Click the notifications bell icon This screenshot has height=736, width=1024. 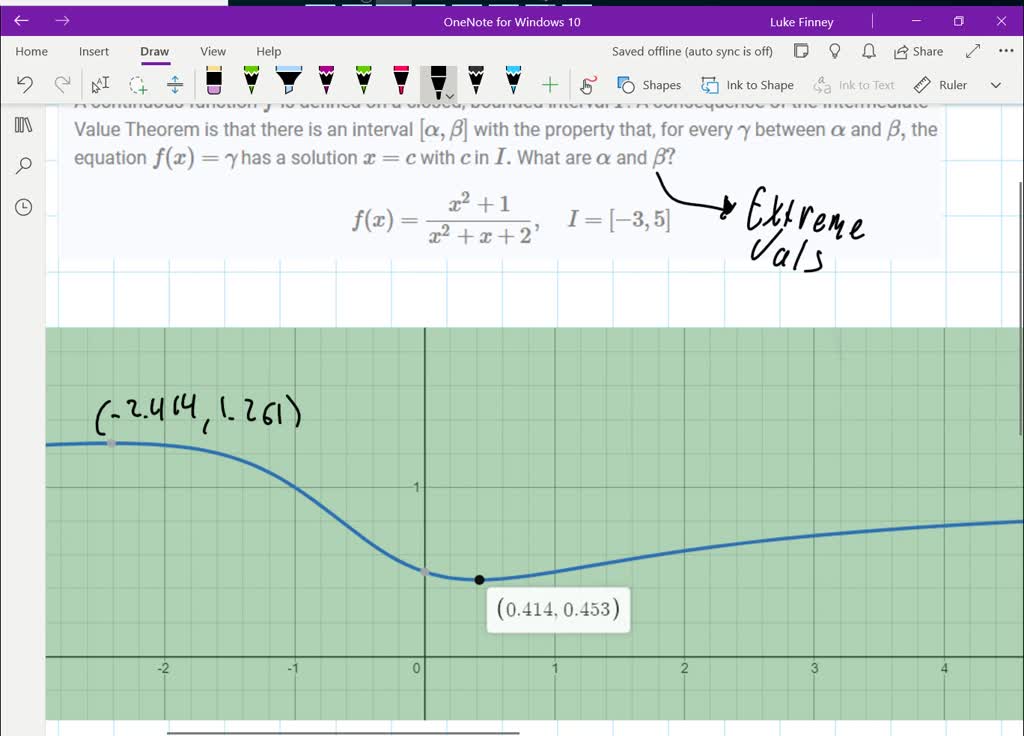point(868,50)
